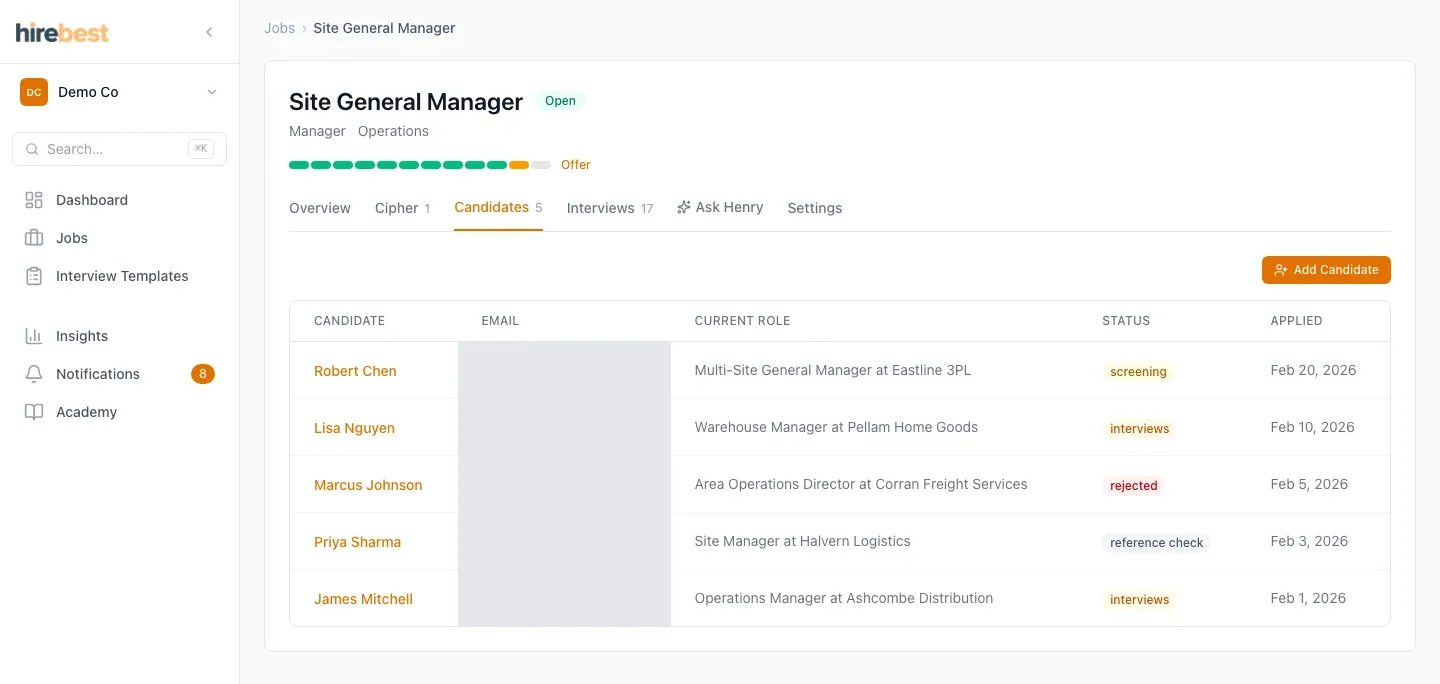Click the applied date Feb 3, 2026
The width and height of the screenshot is (1440, 684).
1310,541
